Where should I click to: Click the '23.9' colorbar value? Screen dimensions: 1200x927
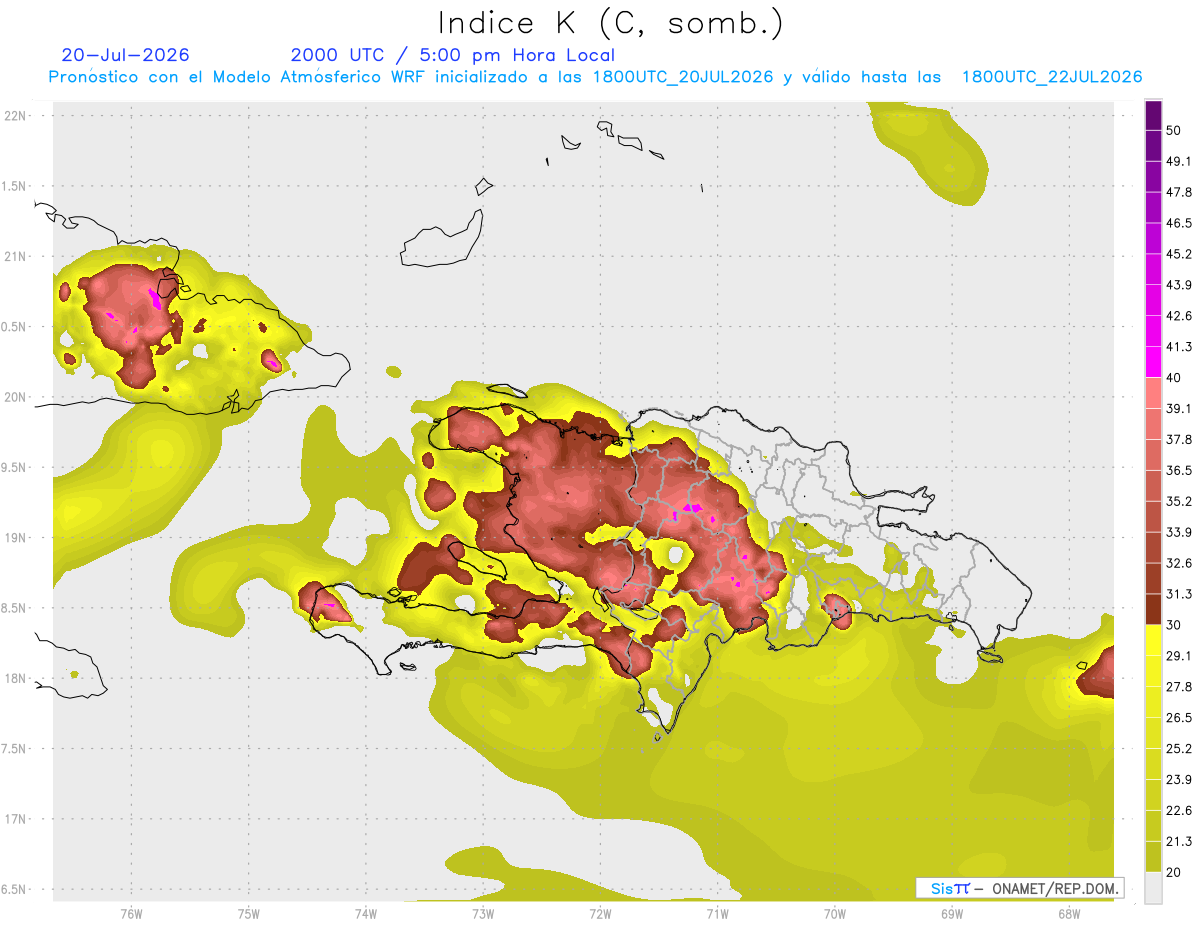click(1179, 780)
